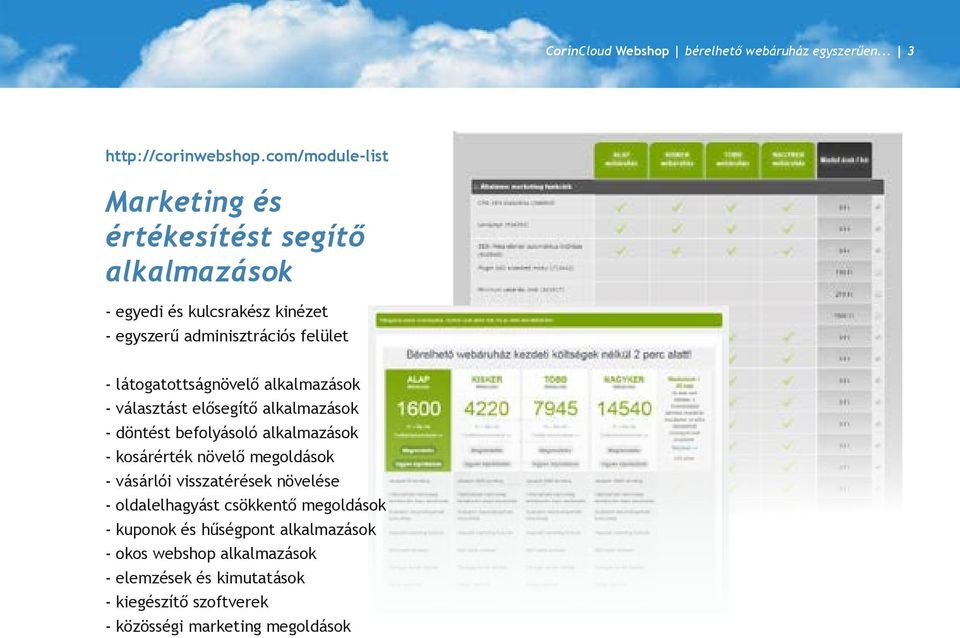Viewport: 960px width, 638px height.
Task: Click the modules info card beside NAGYKER plan
Action: pyautogui.click(x=684, y=419)
